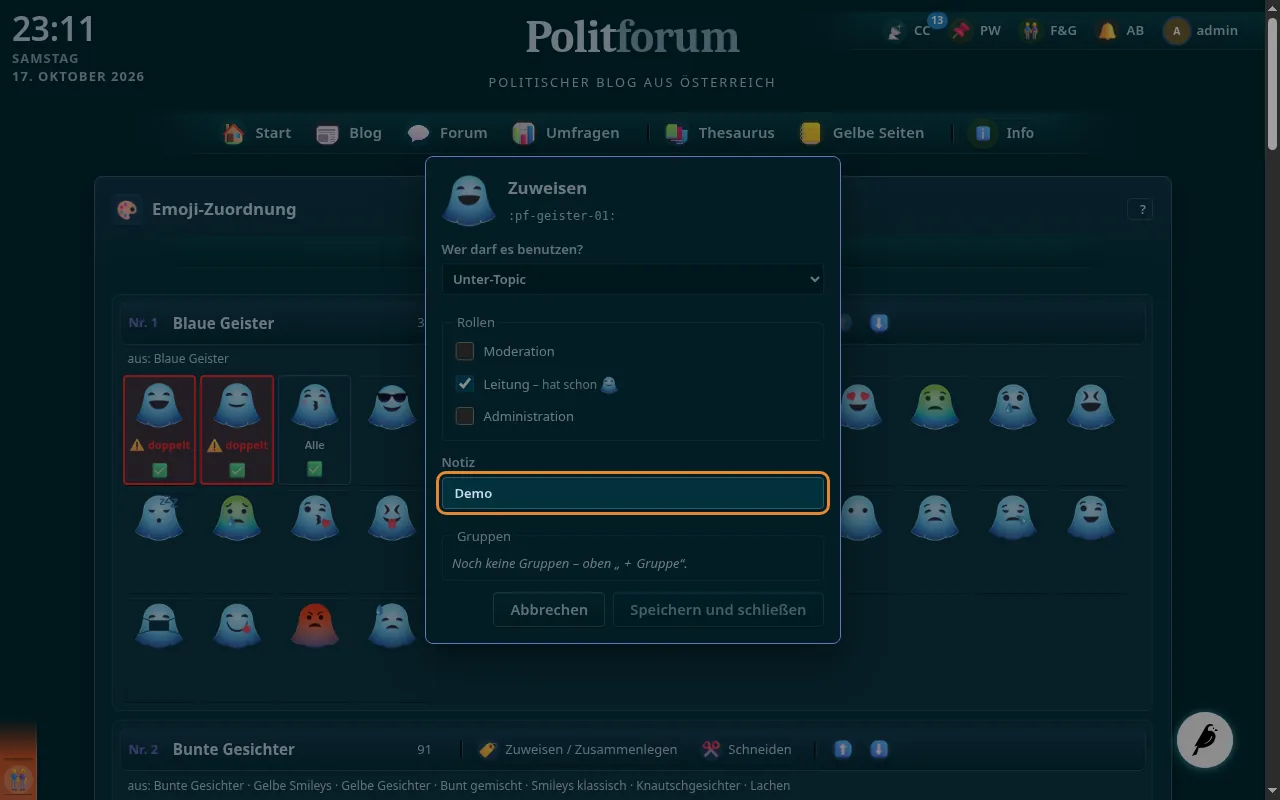Open the Info menu item
This screenshot has height=800, width=1280.
tap(1003, 133)
